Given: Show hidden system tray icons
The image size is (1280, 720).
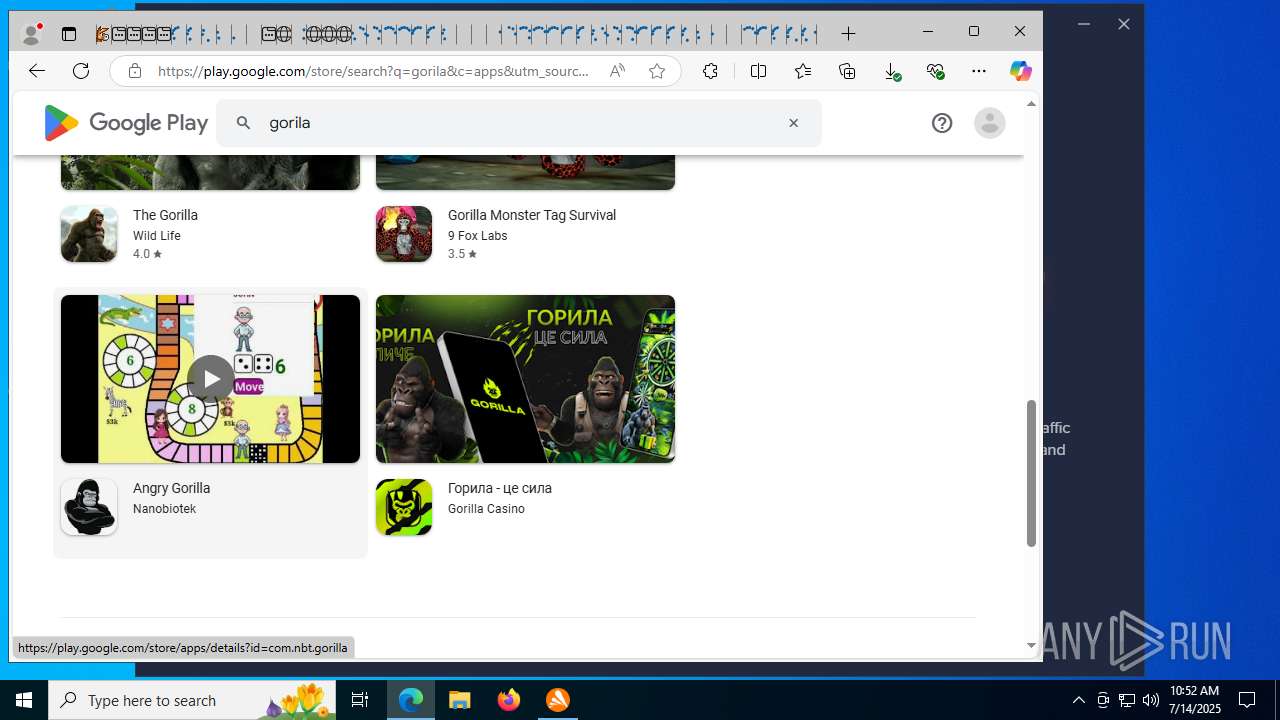Looking at the screenshot, I should click(x=1078, y=700).
